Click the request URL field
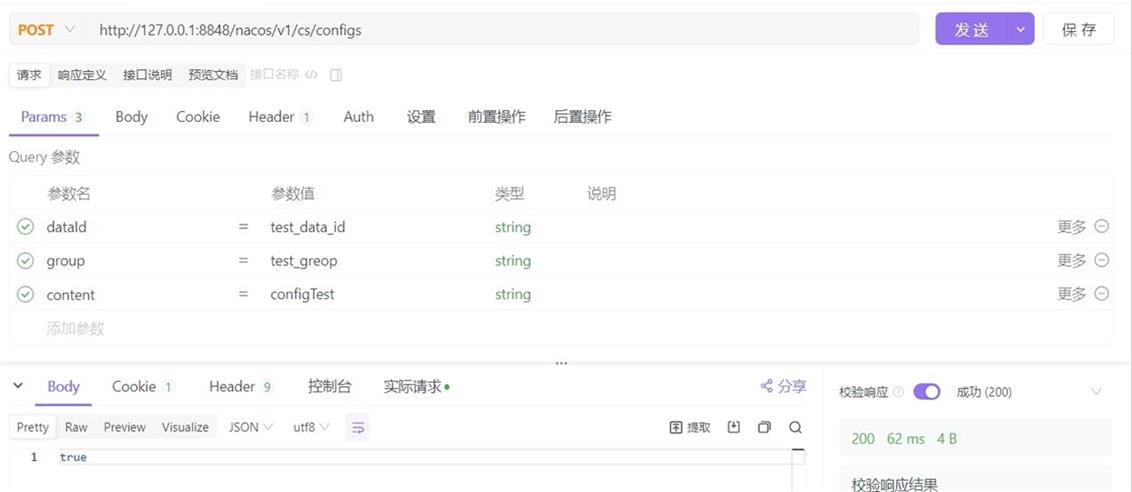Screen dimensions: 1132x492 click(x=500, y=30)
